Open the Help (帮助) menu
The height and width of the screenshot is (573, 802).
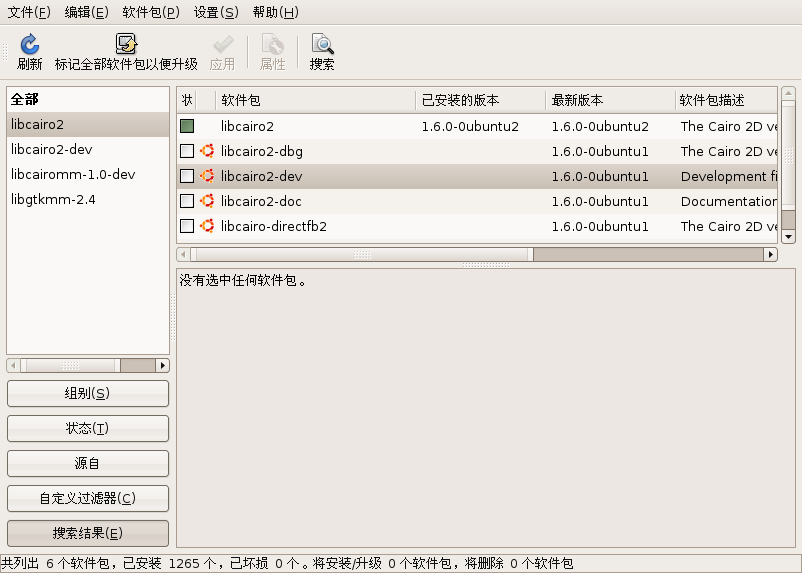[x=276, y=12]
